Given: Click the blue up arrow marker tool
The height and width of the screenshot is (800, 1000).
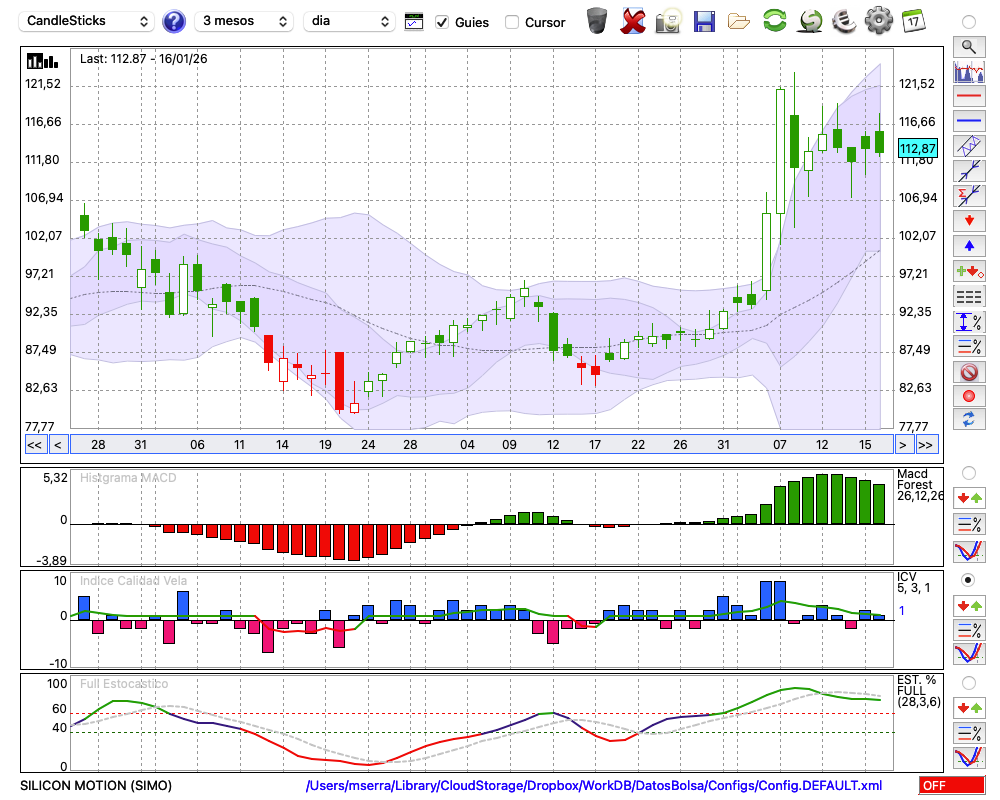Looking at the screenshot, I should 968,245.
